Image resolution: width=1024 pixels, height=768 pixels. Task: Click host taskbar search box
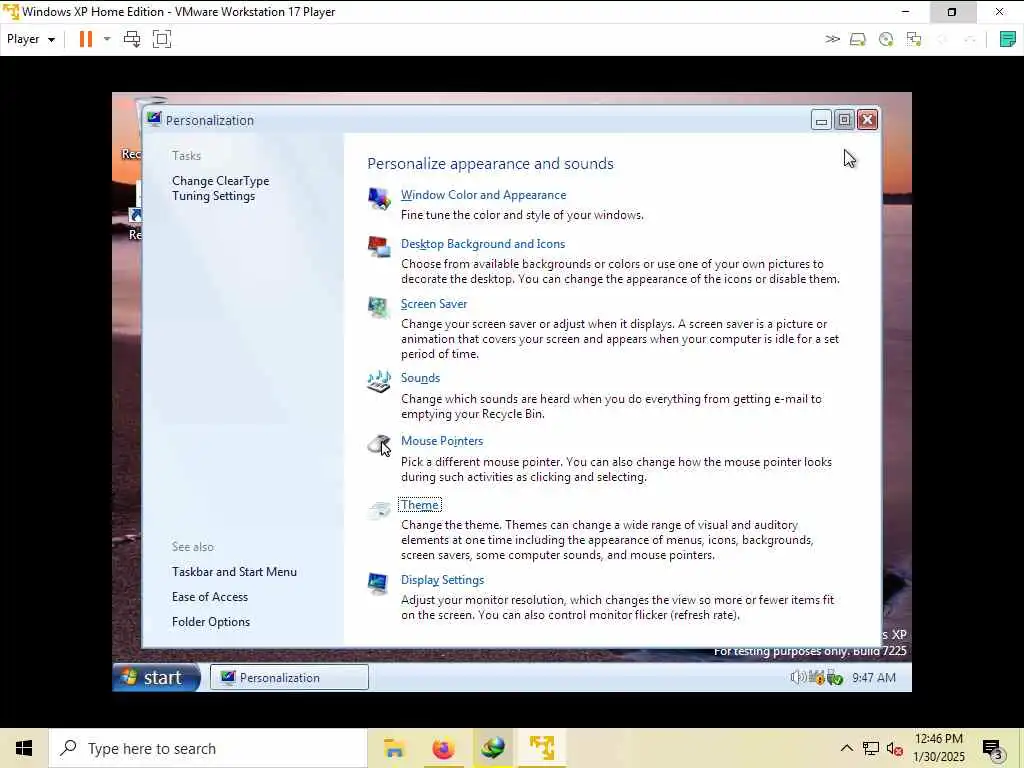[x=208, y=748]
